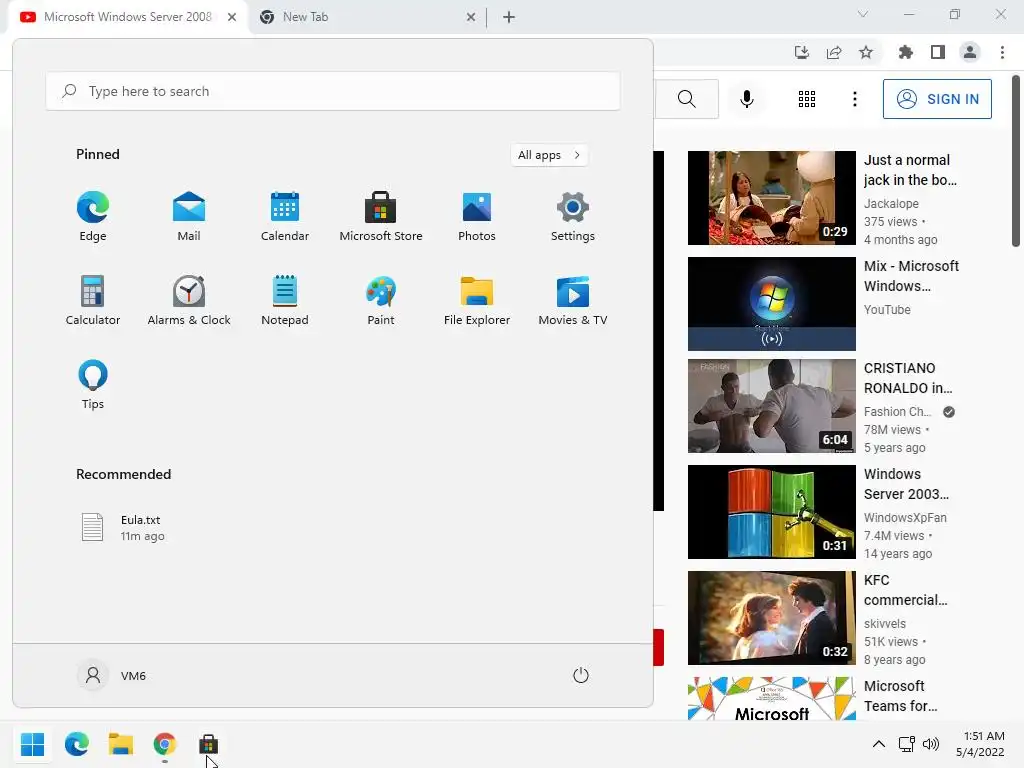Switch to Chrome from the taskbar
The image size is (1024, 768).
point(165,744)
